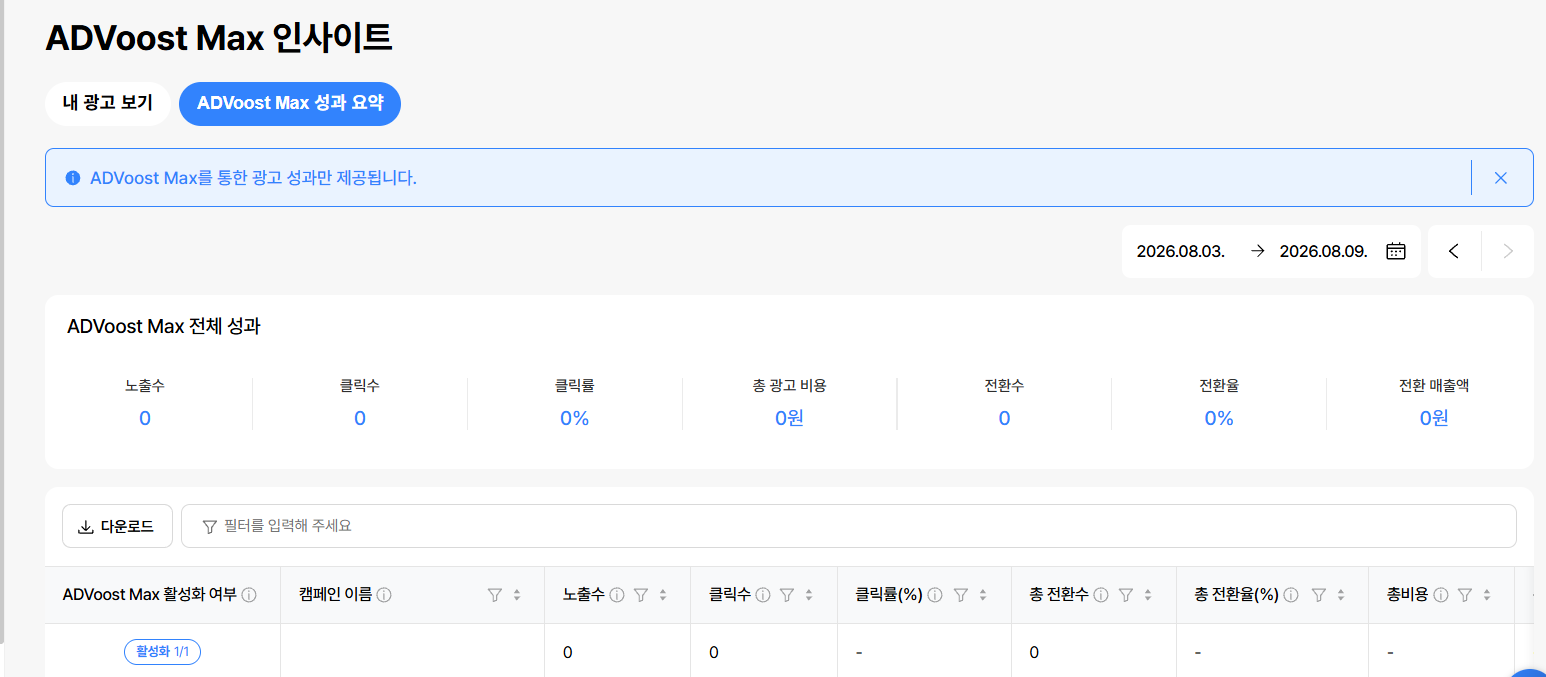The image size is (1546, 677).
Task: Click info icon next to 총비용 column
Action: point(1441,595)
